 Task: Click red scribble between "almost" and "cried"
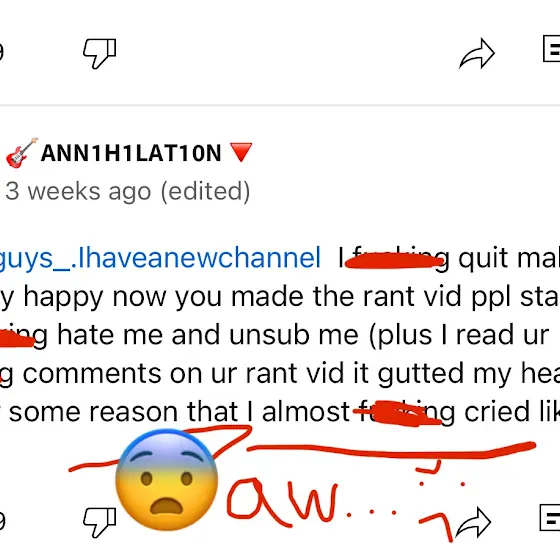click(398, 414)
